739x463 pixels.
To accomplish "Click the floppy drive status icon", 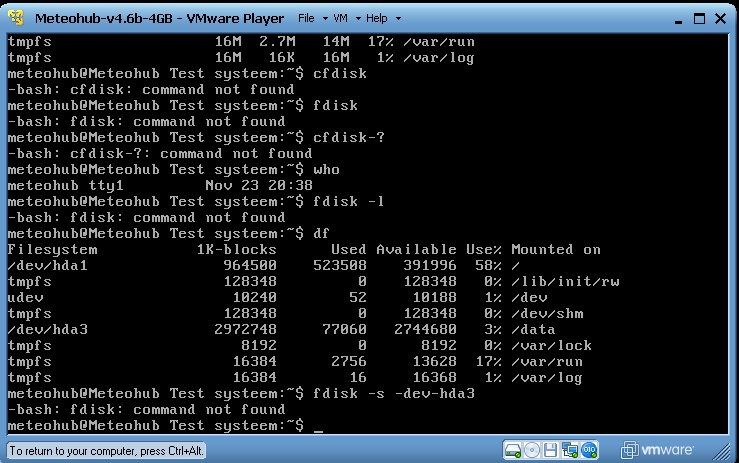I will tap(550, 450).
